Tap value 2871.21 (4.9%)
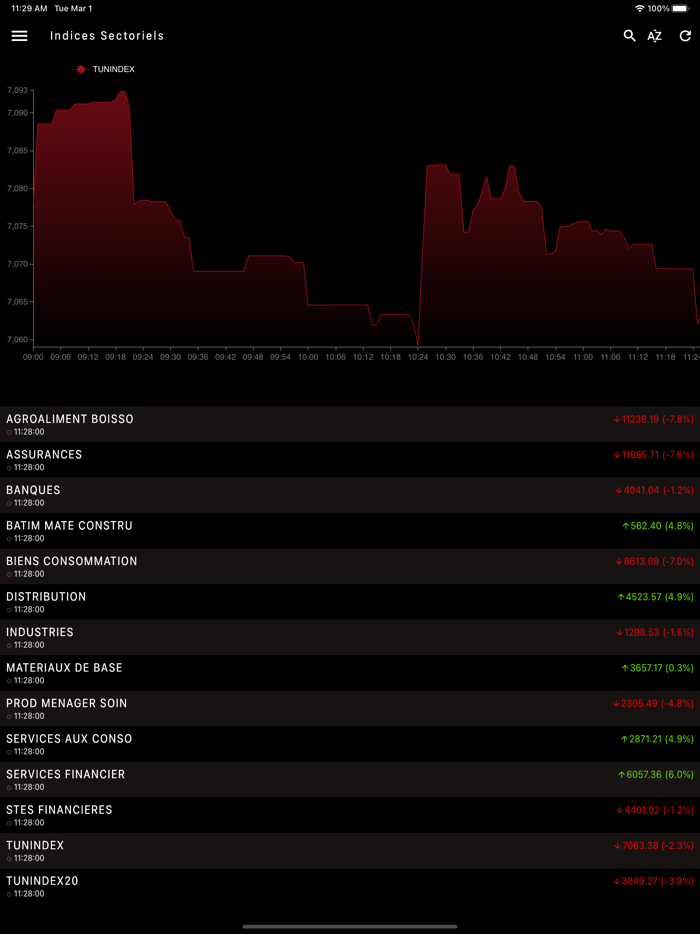The height and width of the screenshot is (934, 700). [x=658, y=739]
